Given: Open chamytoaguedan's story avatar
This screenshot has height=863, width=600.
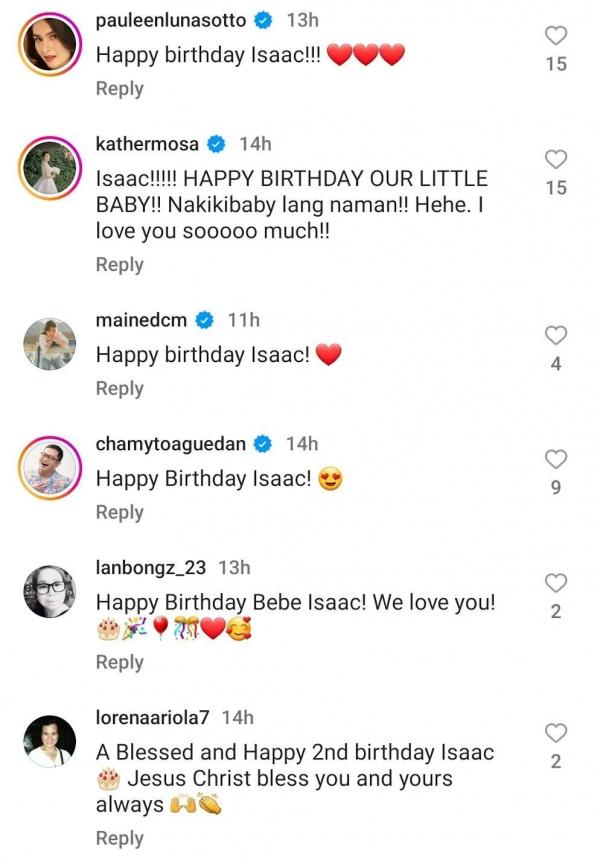Looking at the screenshot, I should coord(49,468).
